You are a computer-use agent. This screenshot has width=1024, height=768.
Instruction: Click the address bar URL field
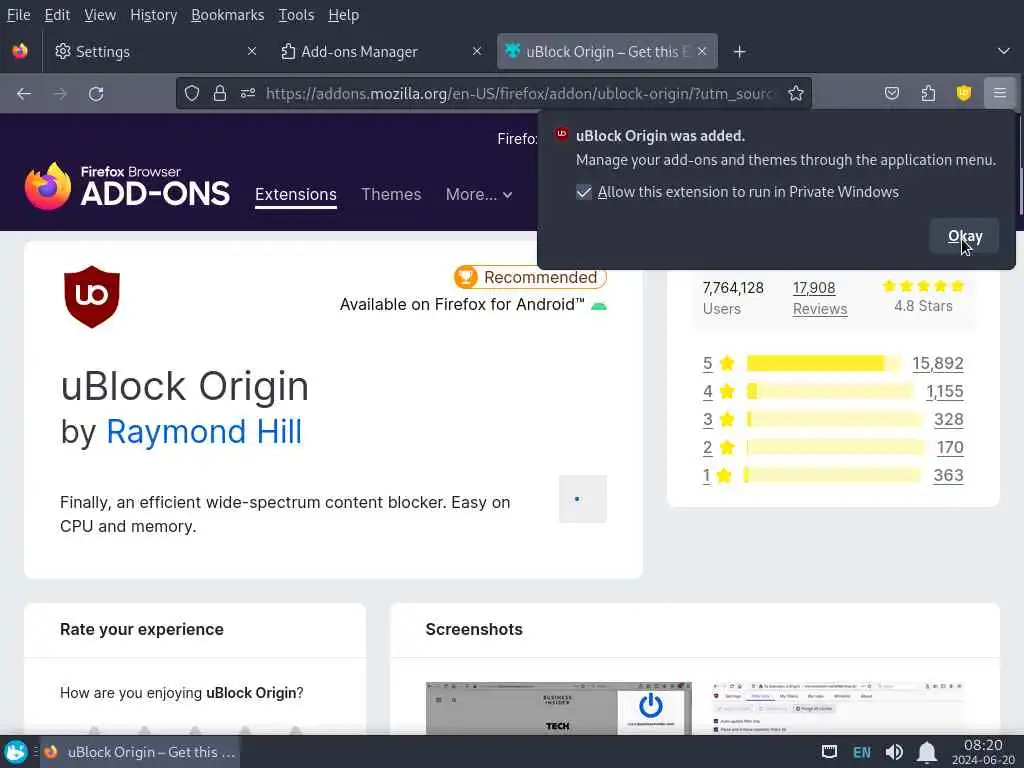[519, 93]
